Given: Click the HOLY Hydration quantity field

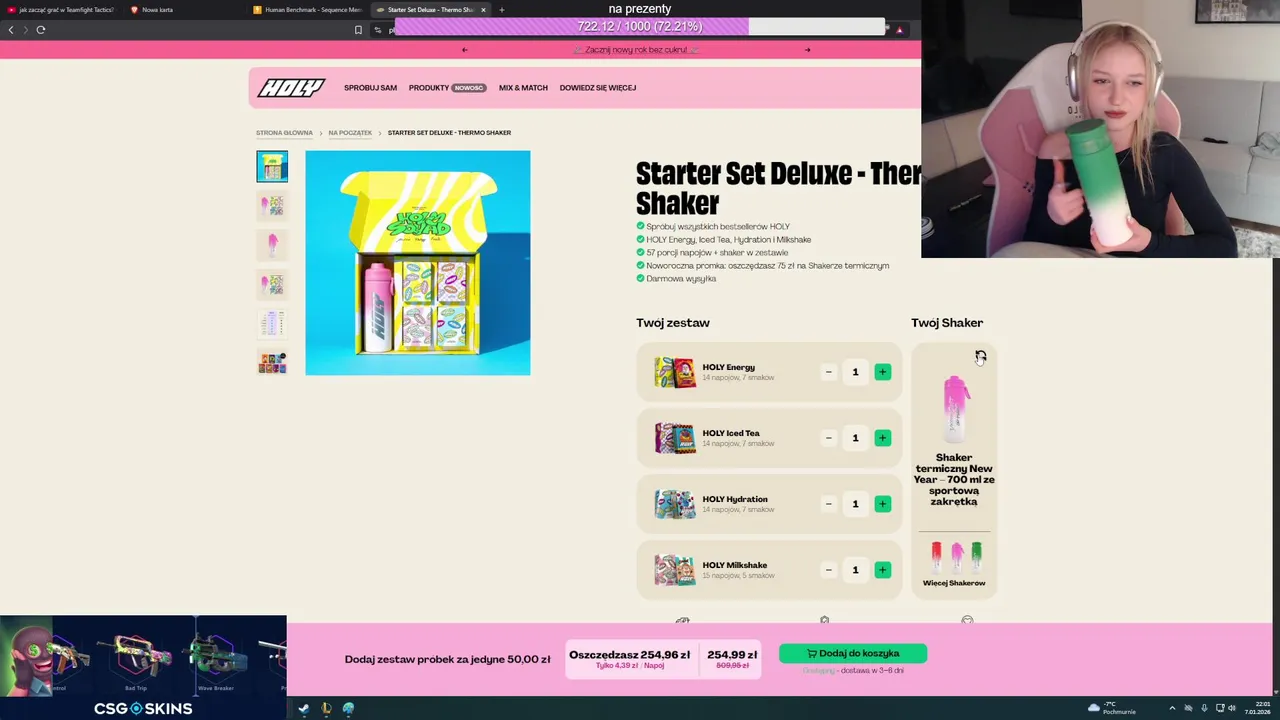Looking at the screenshot, I should 855,504.
